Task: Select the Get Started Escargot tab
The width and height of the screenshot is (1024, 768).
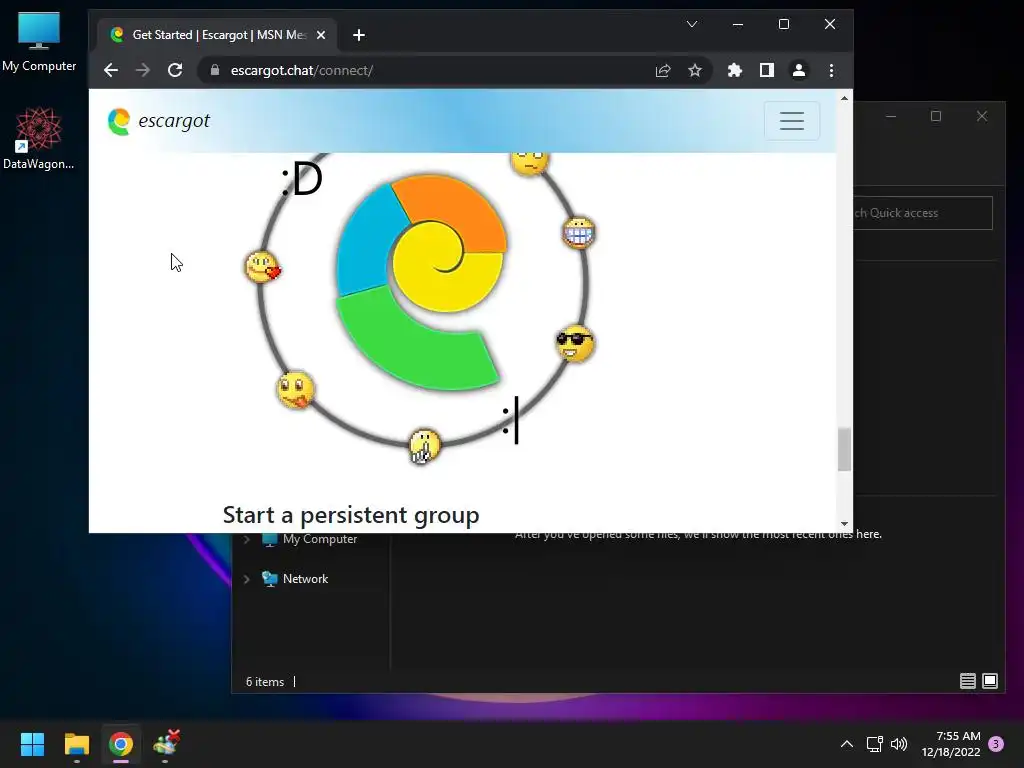Action: (219, 35)
